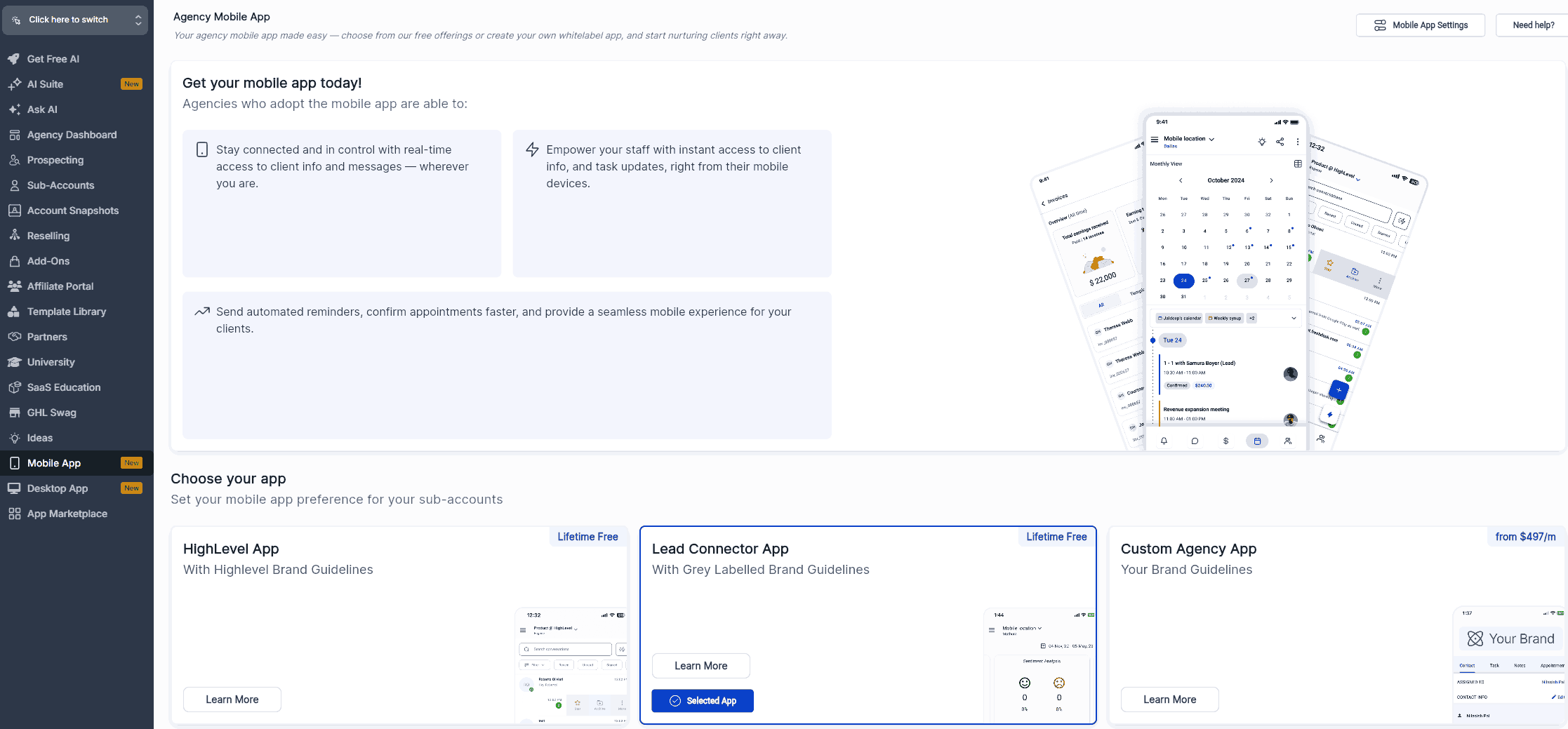Viewport: 1568px width, 729px height.
Task: Click the Partners handshake icon
Action: [x=14, y=337]
